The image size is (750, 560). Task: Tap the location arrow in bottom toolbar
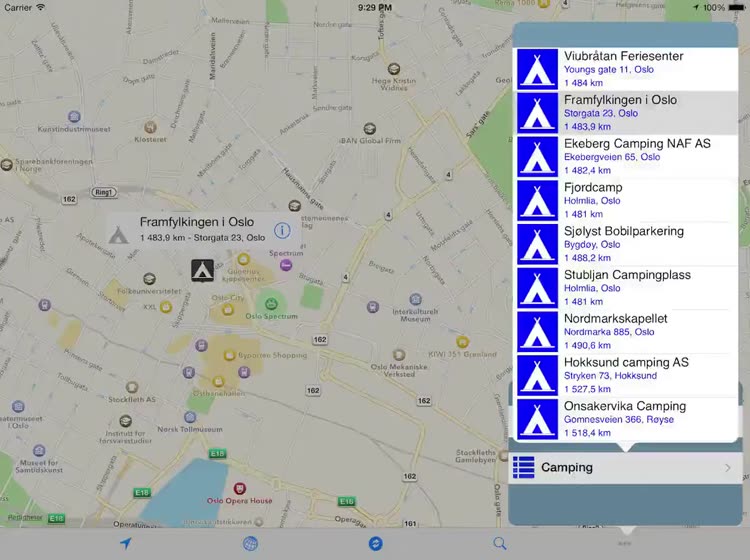click(125, 543)
